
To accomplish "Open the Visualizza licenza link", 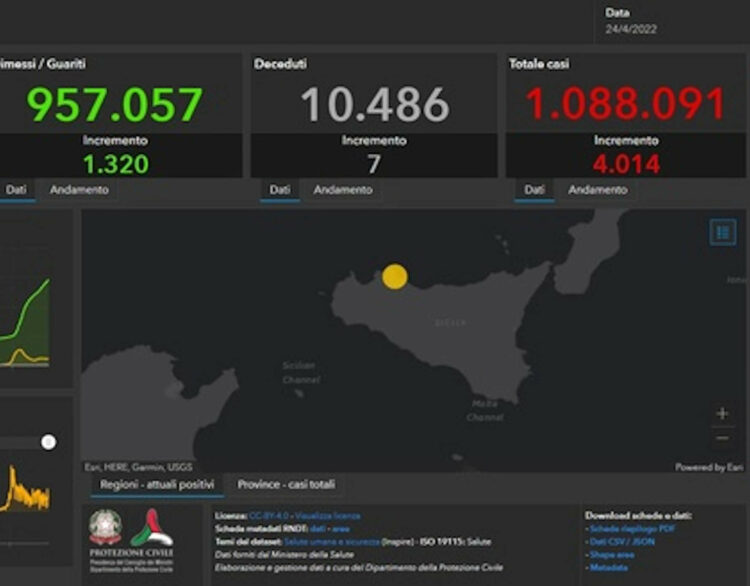I will [x=328, y=516].
